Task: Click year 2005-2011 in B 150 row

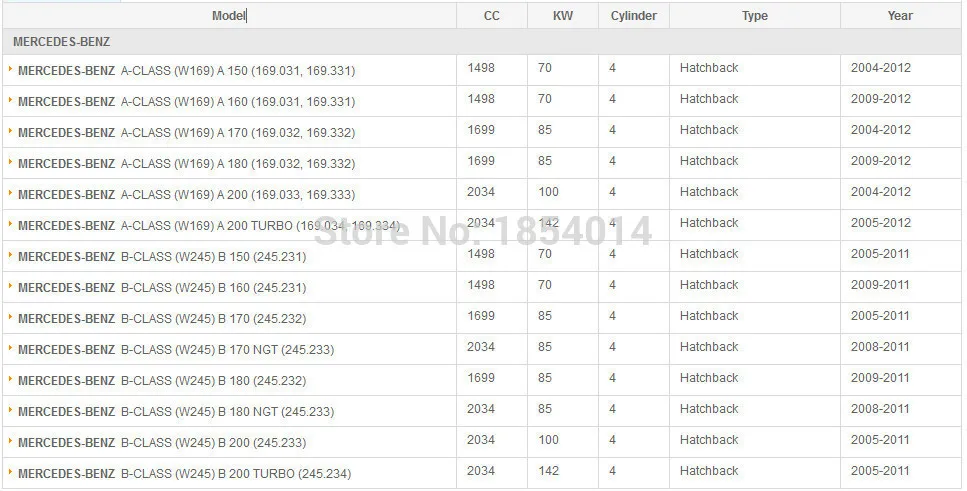Action: click(x=880, y=254)
